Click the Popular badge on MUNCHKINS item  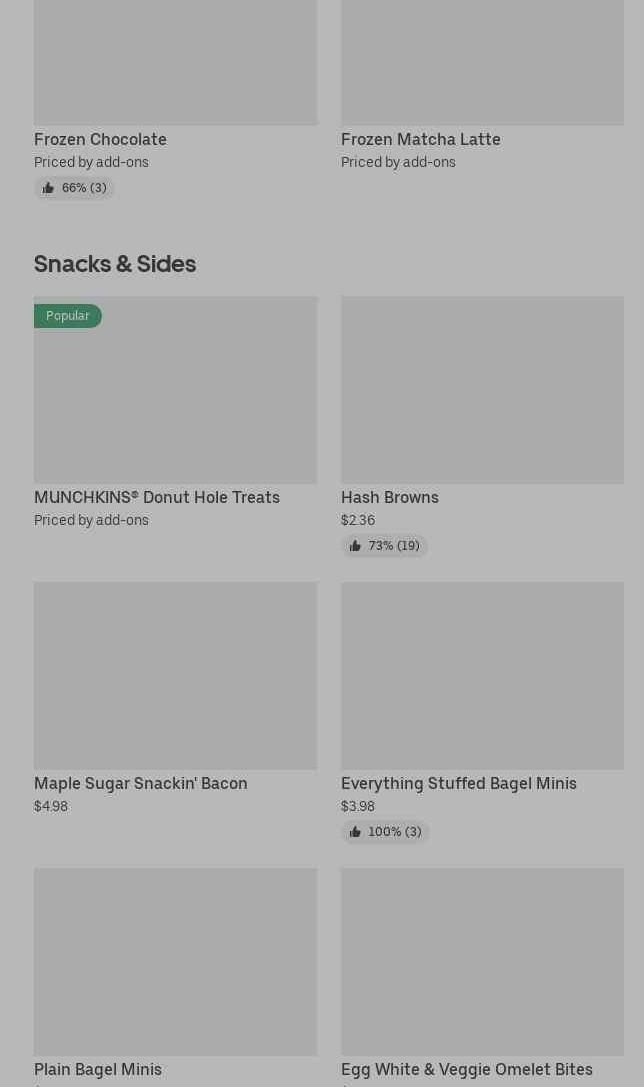68,316
